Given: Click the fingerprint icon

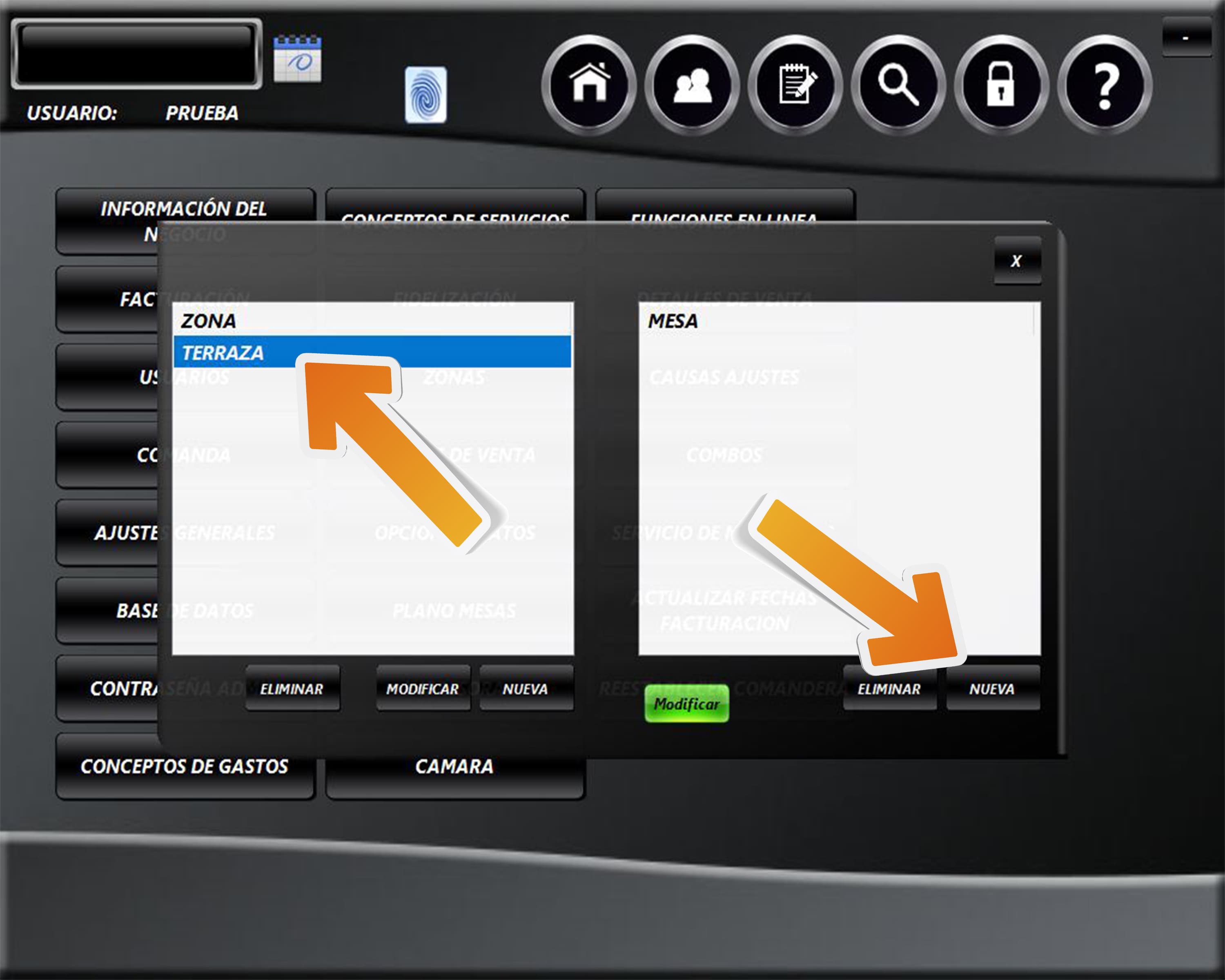Looking at the screenshot, I should (425, 95).
